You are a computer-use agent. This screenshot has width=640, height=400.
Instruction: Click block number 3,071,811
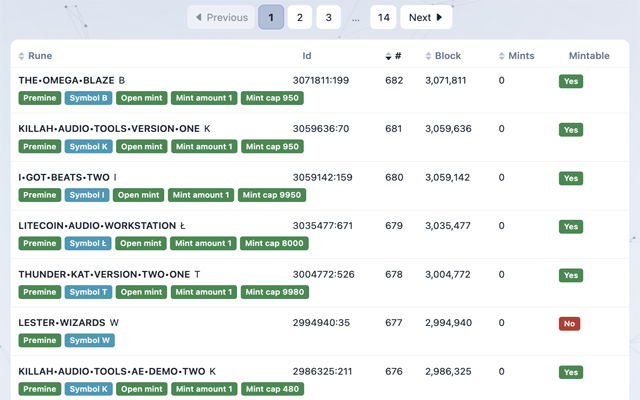click(x=445, y=80)
